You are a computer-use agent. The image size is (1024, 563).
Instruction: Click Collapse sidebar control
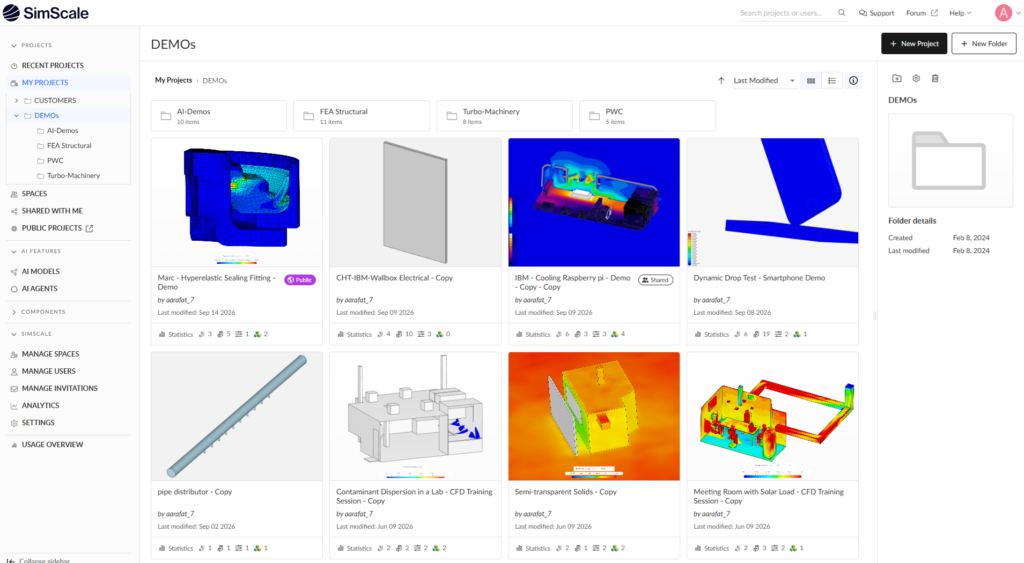pos(38,560)
